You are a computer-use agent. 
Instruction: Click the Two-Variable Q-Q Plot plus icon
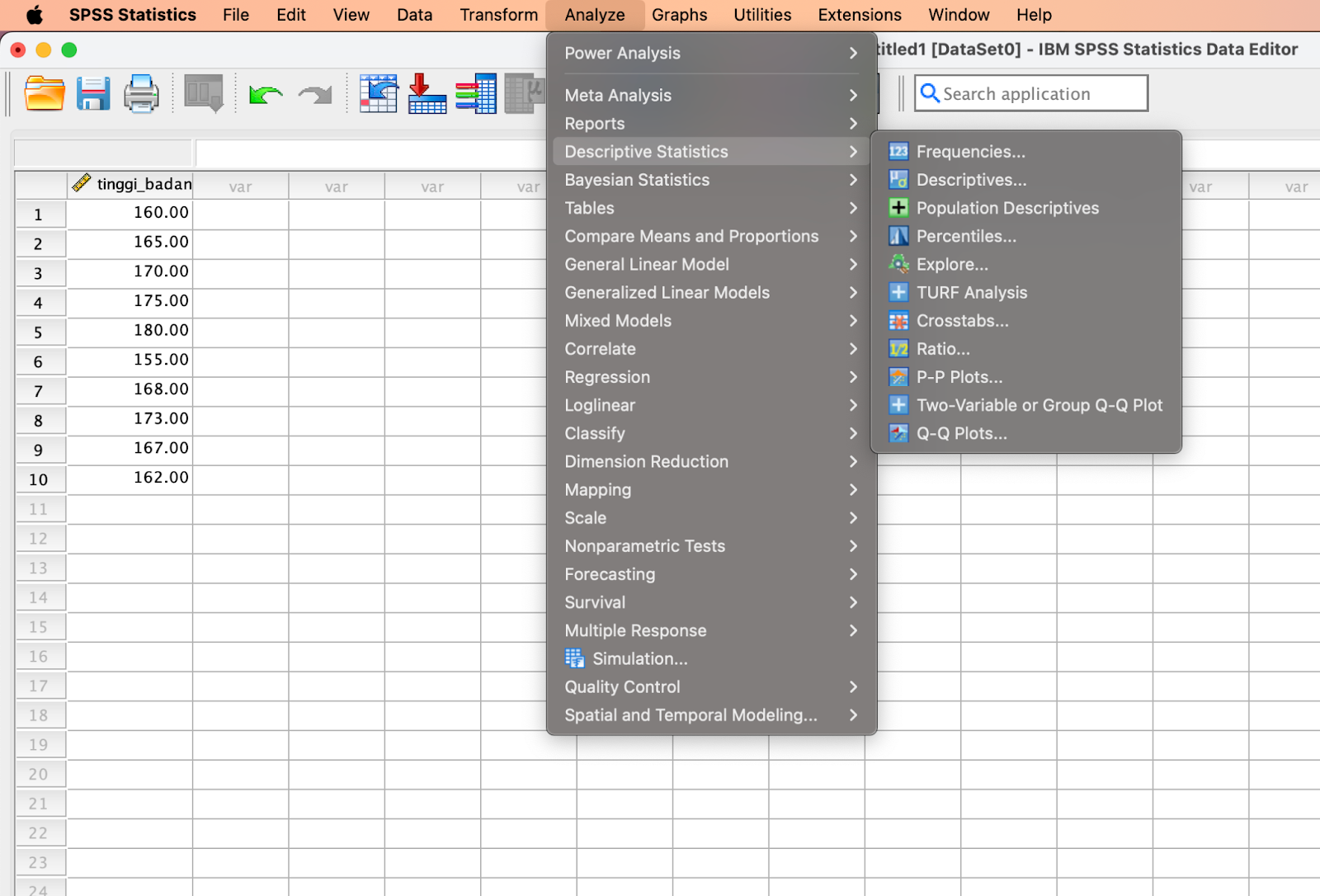[898, 405]
